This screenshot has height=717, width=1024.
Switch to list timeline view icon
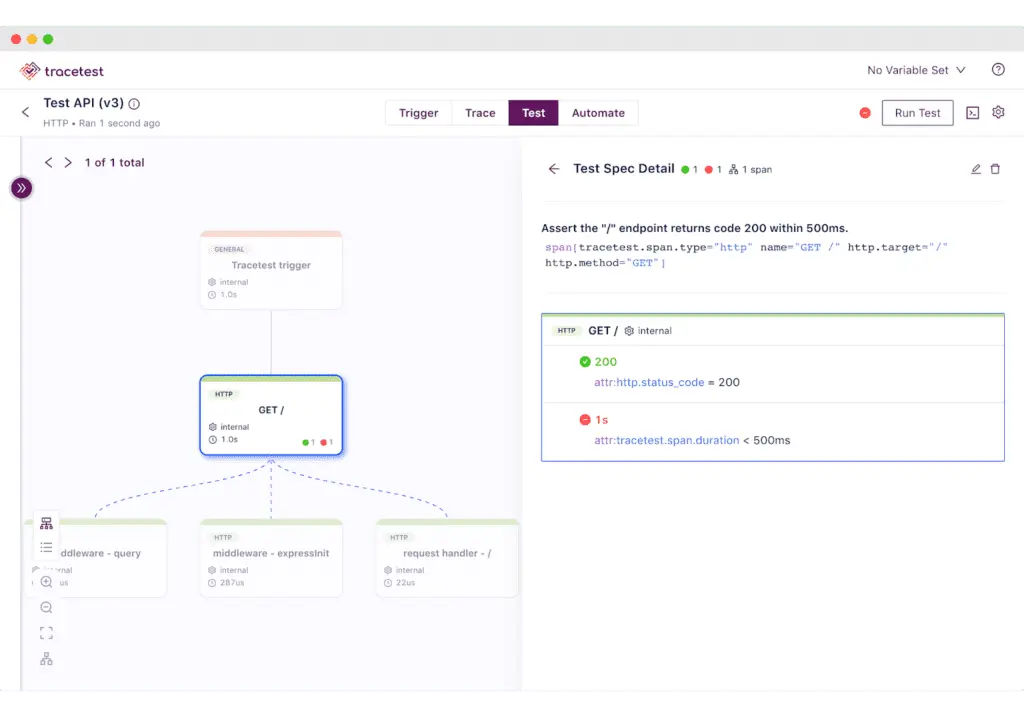(46, 547)
